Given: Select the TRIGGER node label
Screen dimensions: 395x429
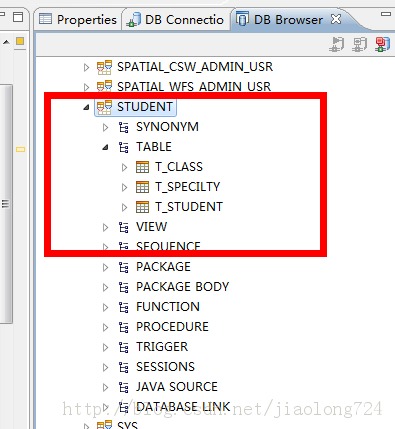Looking at the screenshot, I should pos(162,347).
